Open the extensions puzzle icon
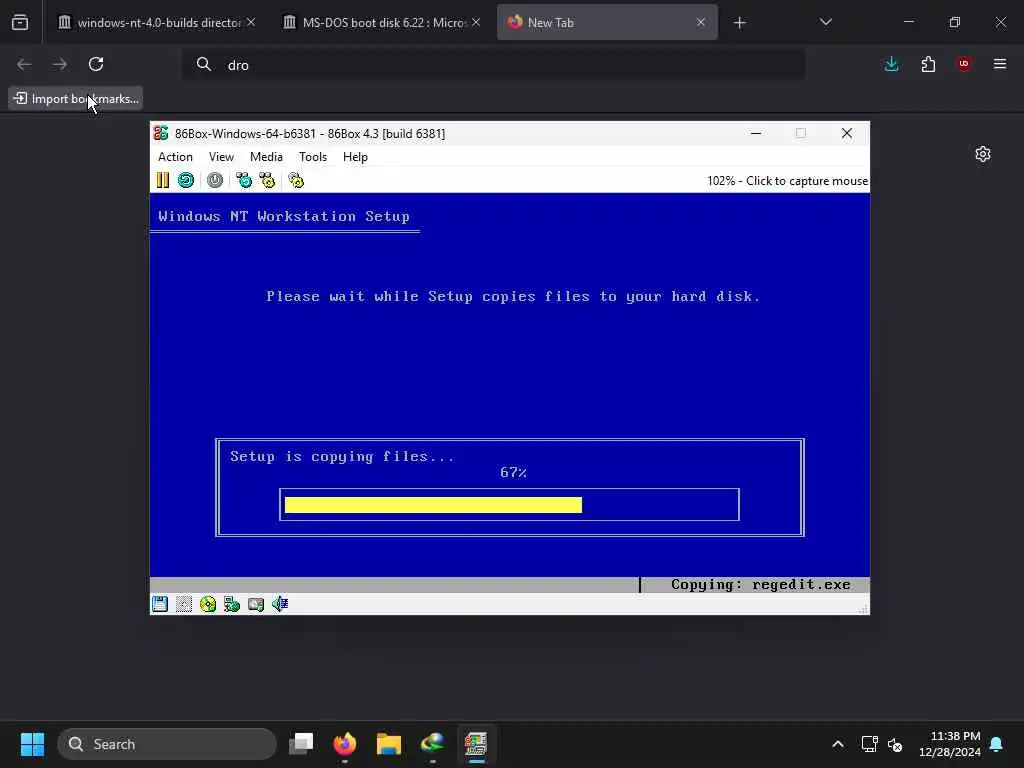 tap(928, 64)
